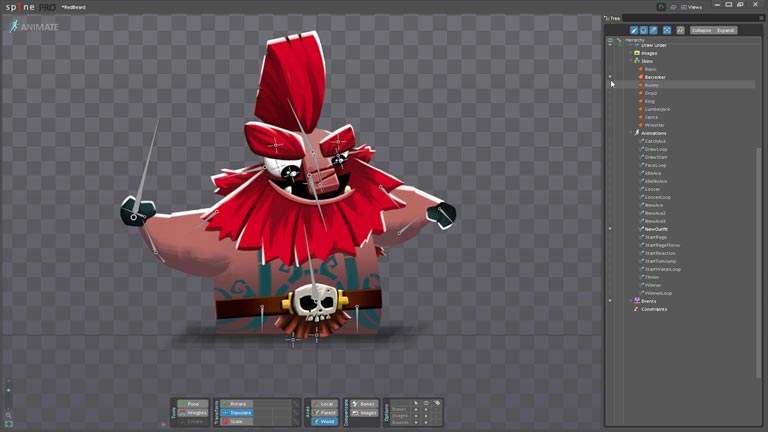
Task: Select the Weights tool
Action: pos(192,412)
